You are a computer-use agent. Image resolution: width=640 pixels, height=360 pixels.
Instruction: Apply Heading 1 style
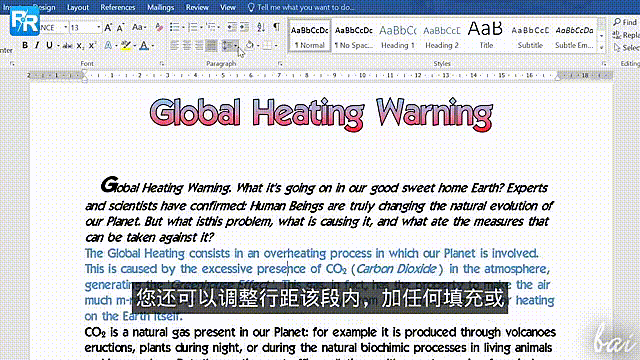click(398, 36)
